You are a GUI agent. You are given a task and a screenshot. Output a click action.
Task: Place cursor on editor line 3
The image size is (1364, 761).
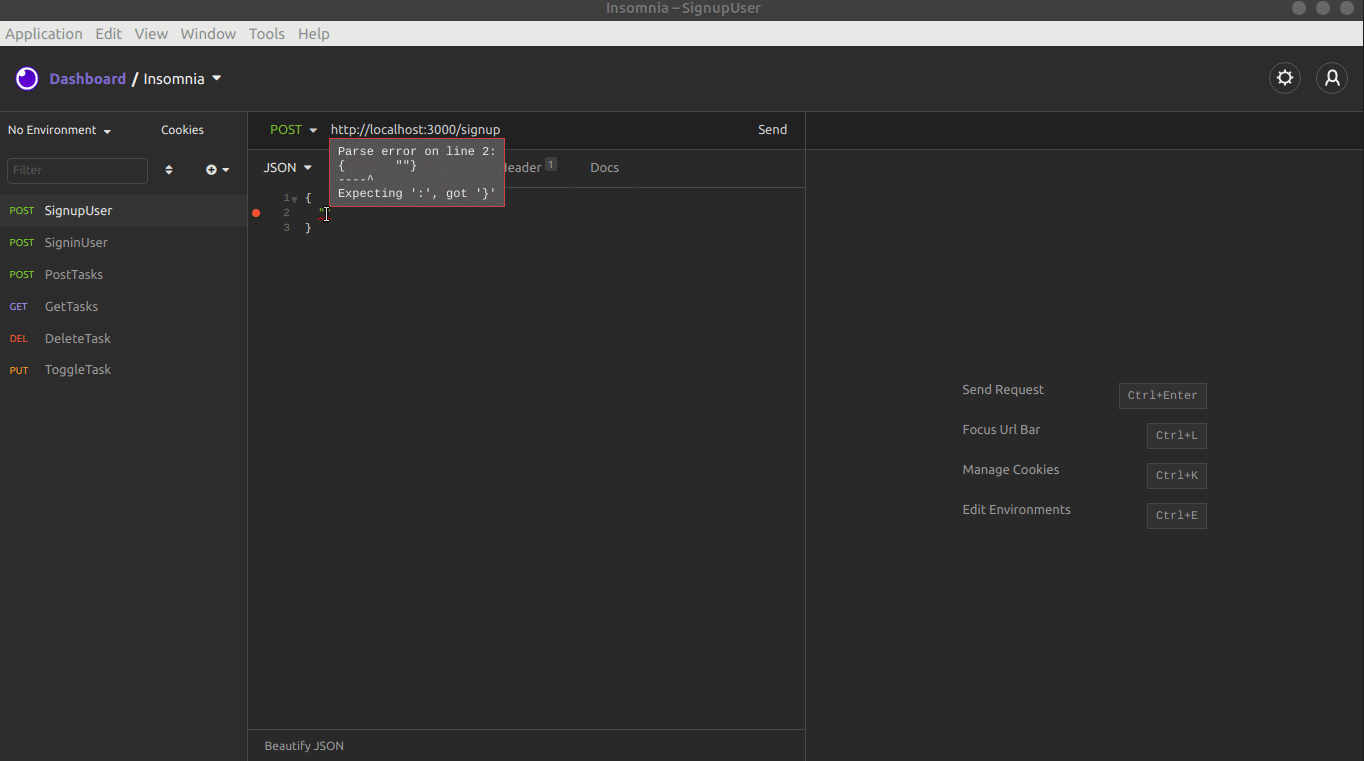[x=309, y=229]
